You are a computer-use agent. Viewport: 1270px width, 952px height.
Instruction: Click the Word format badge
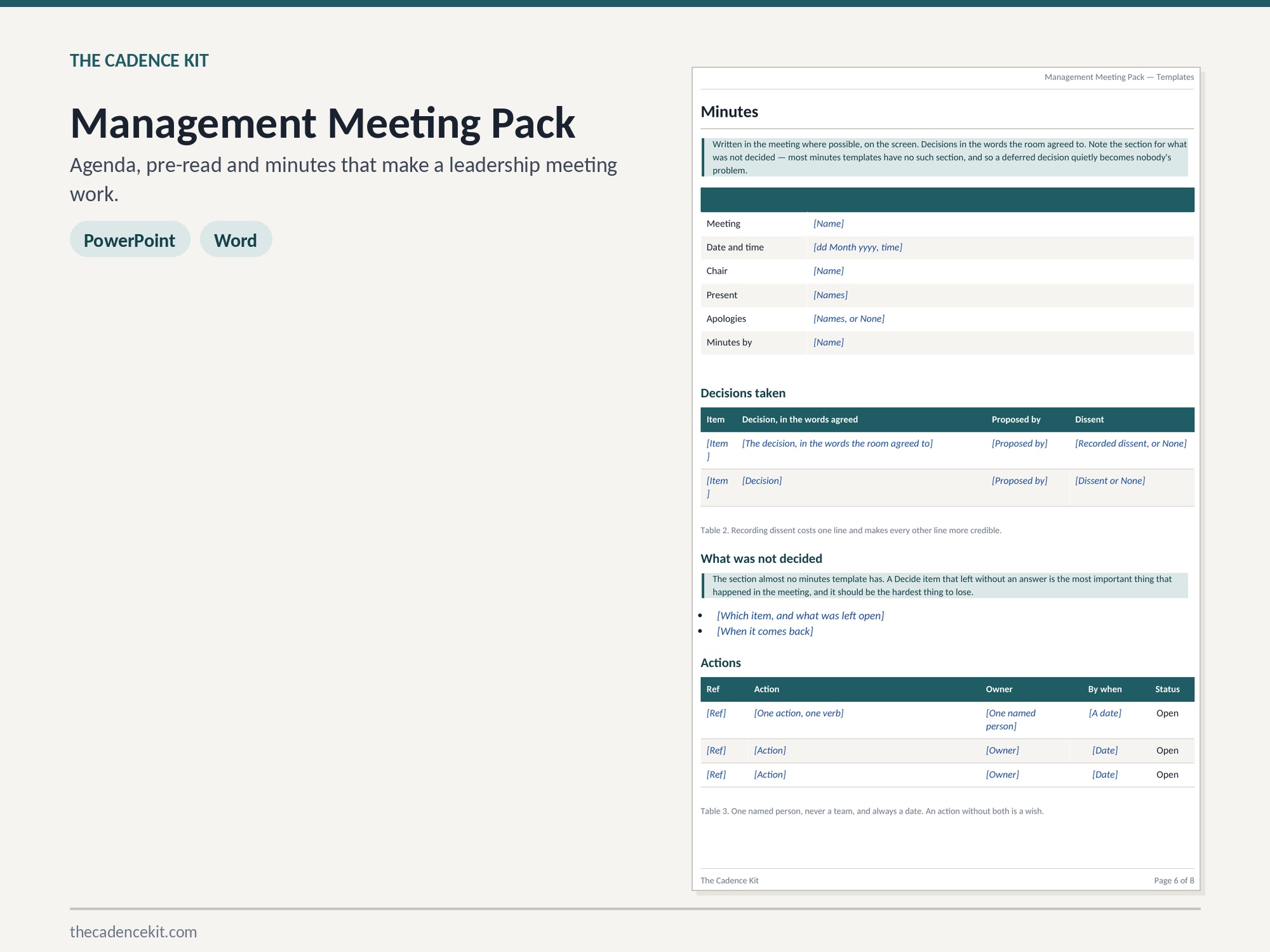pyautogui.click(x=236, y=239)
